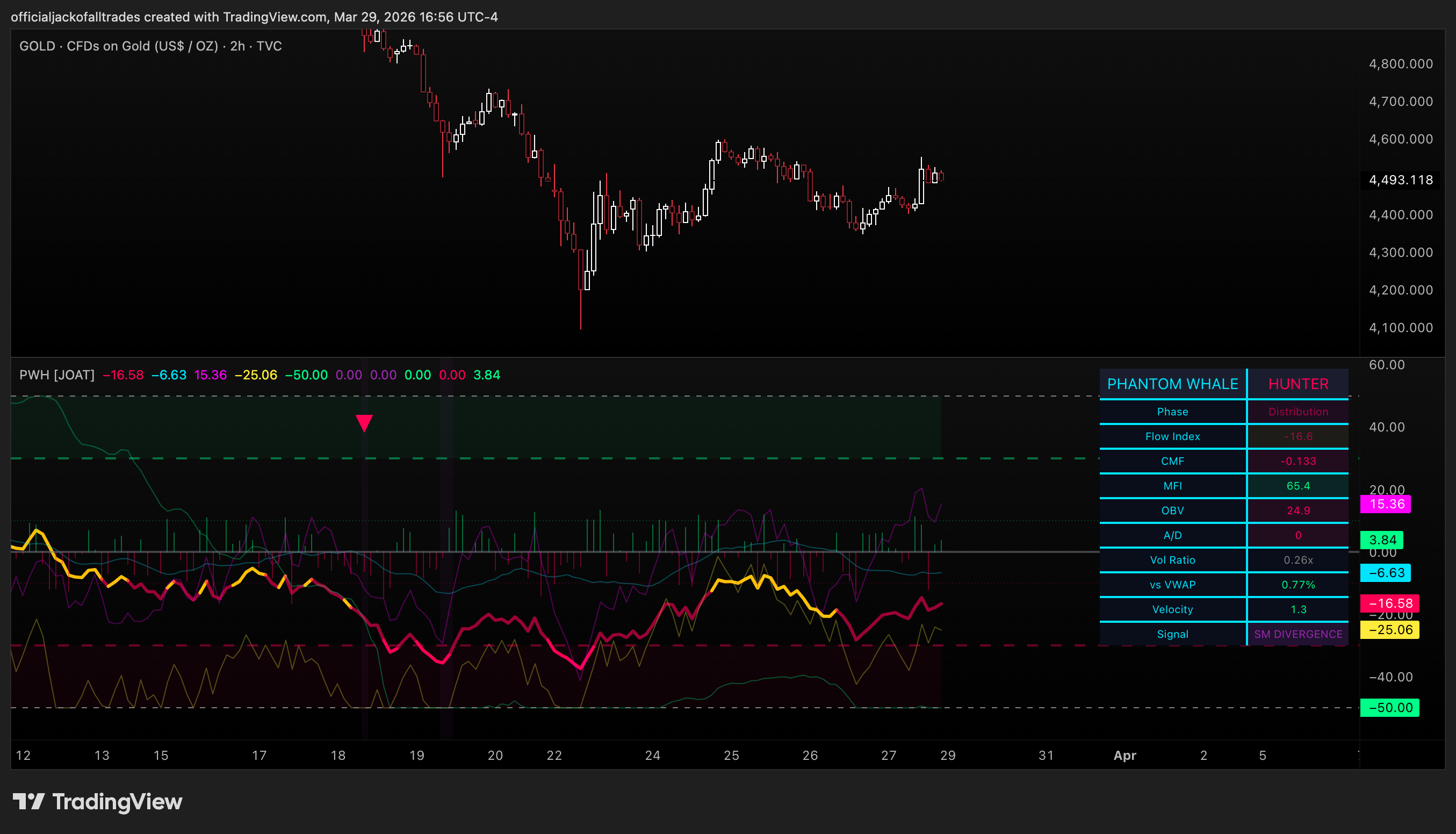The image size is (1456, 834).
Task: Click the magenta 15.36 legend value
Action: 210,375
